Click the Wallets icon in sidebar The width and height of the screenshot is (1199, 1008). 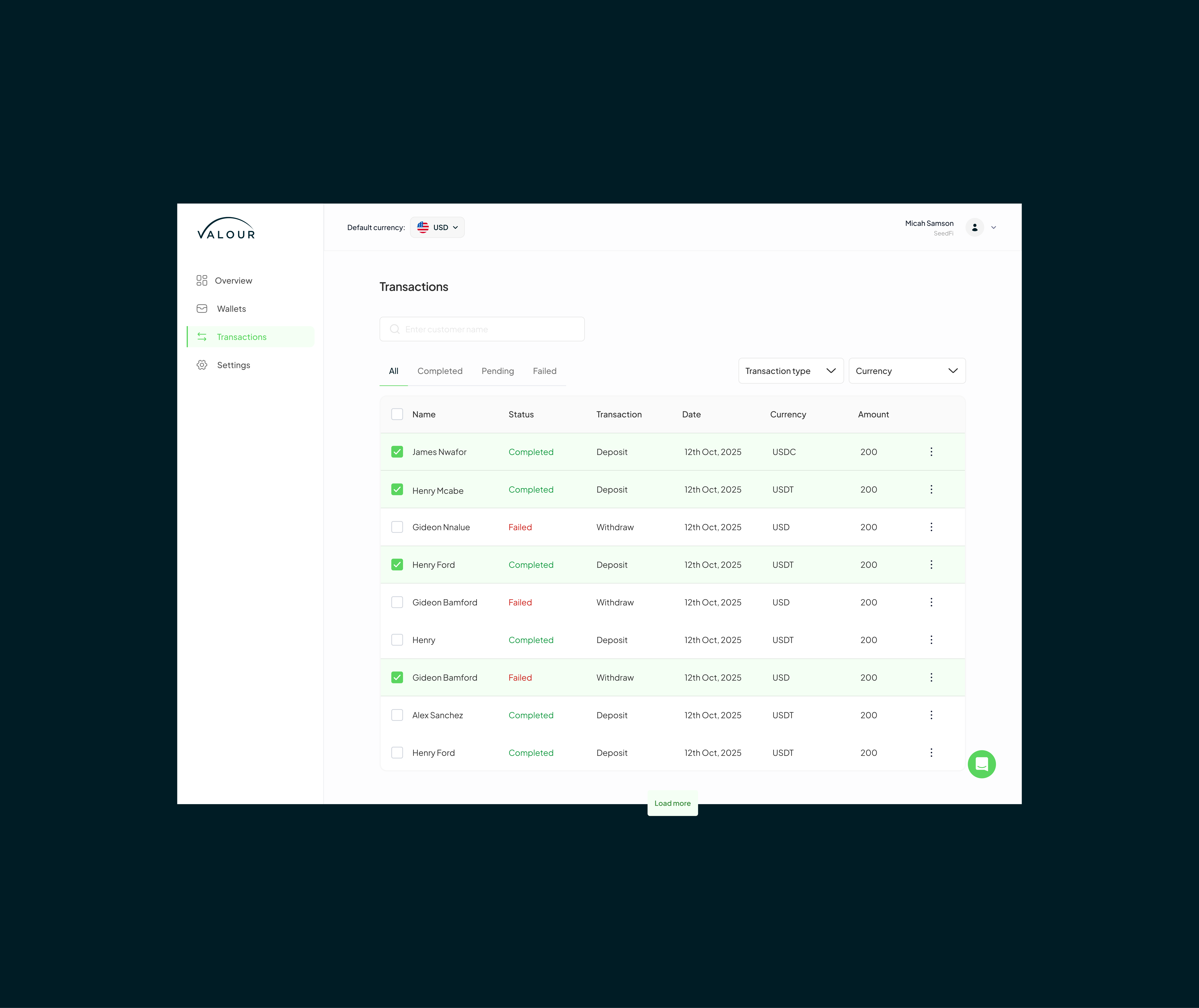click(x=202, y=309)
